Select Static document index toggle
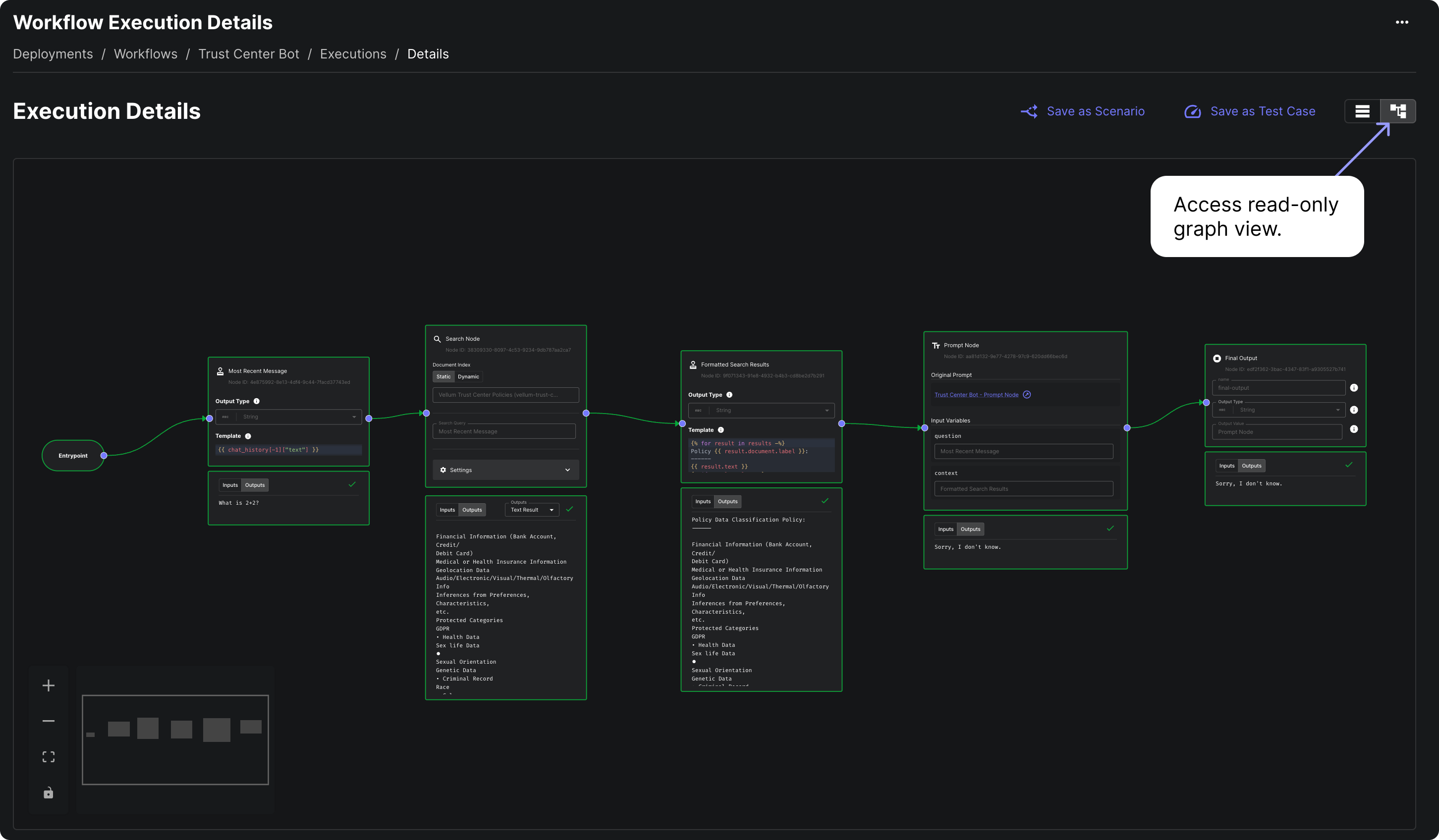 coord(443,376)
